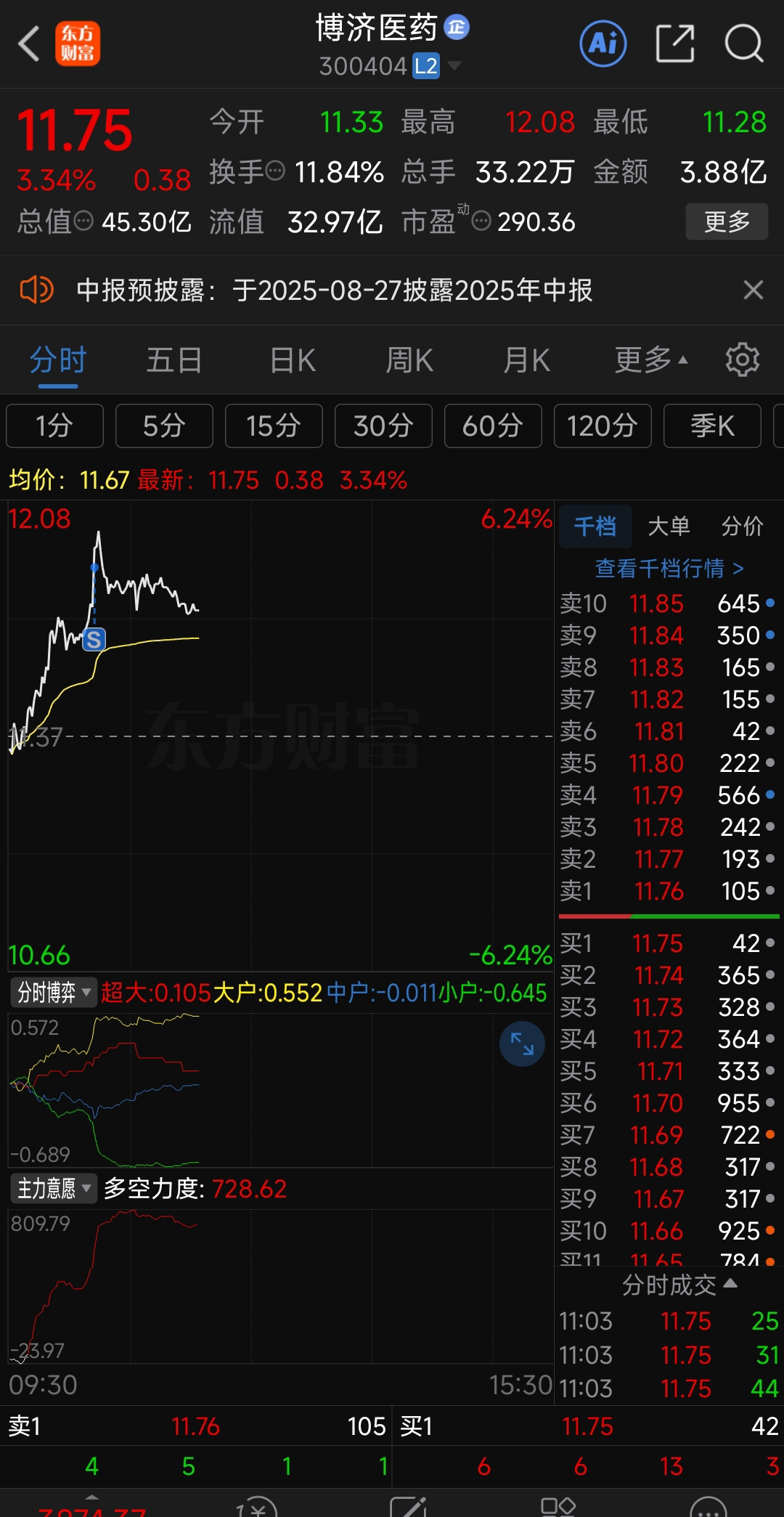The image size is (784, 1517).
Task: Open the 主力意愿 indicator dropdown
Action: point(54,1188)
